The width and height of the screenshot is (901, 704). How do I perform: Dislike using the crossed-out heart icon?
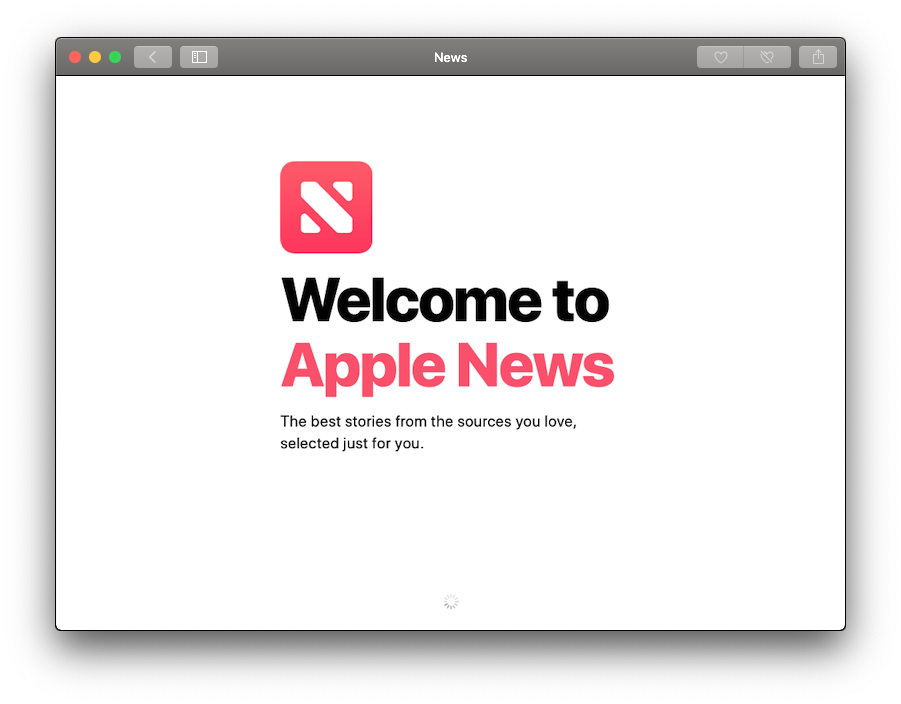coord(767,57)
